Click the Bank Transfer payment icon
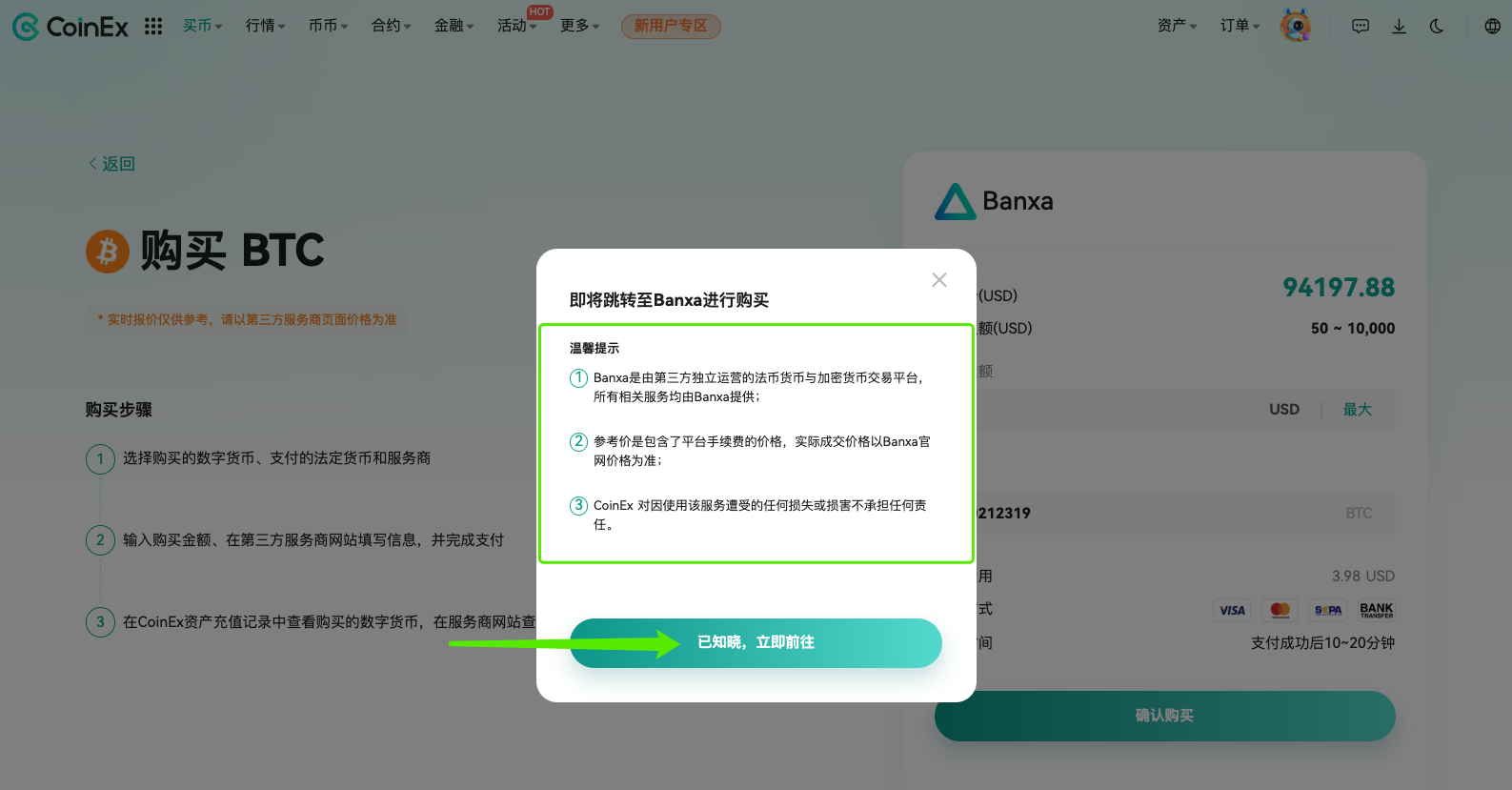 pos(1377,610)
